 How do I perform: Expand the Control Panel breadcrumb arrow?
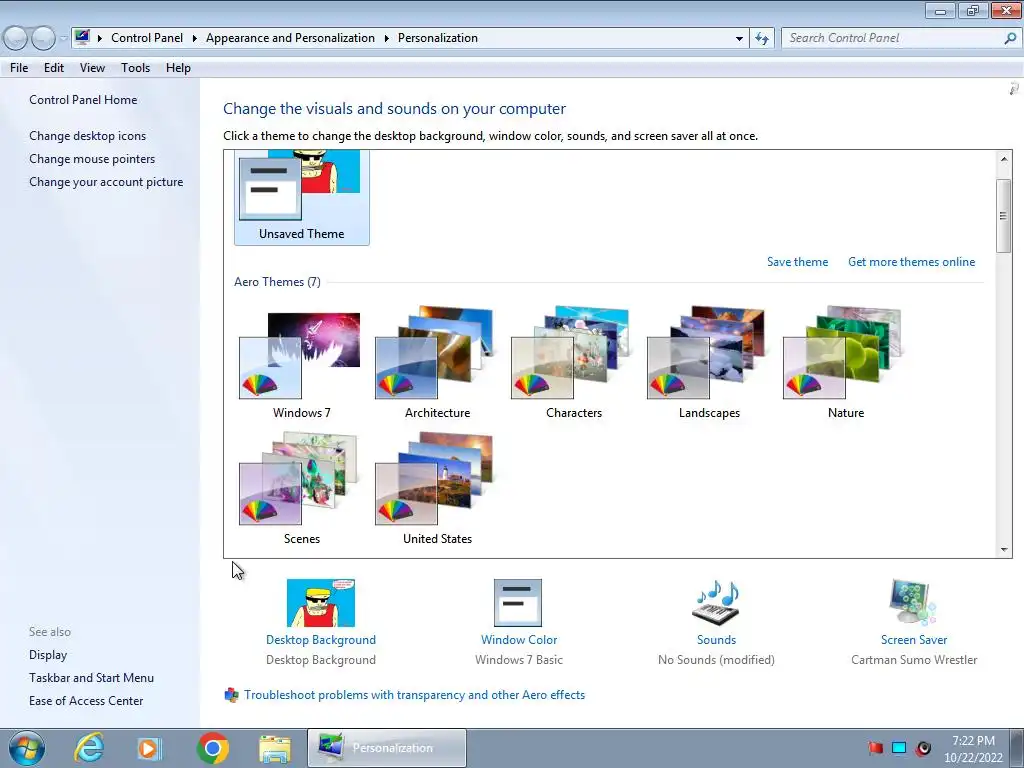(195, 38)
